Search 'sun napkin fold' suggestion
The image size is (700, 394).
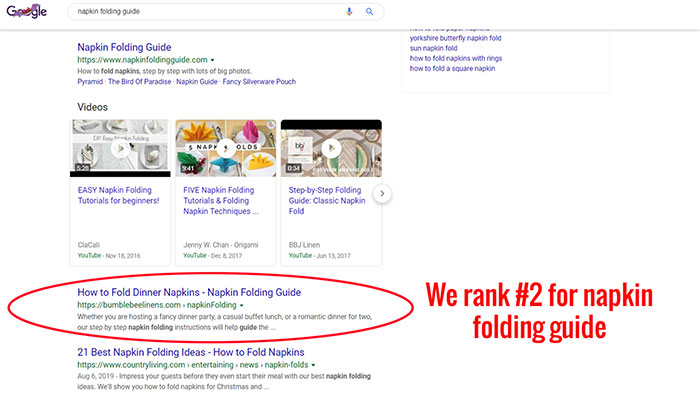433,48
